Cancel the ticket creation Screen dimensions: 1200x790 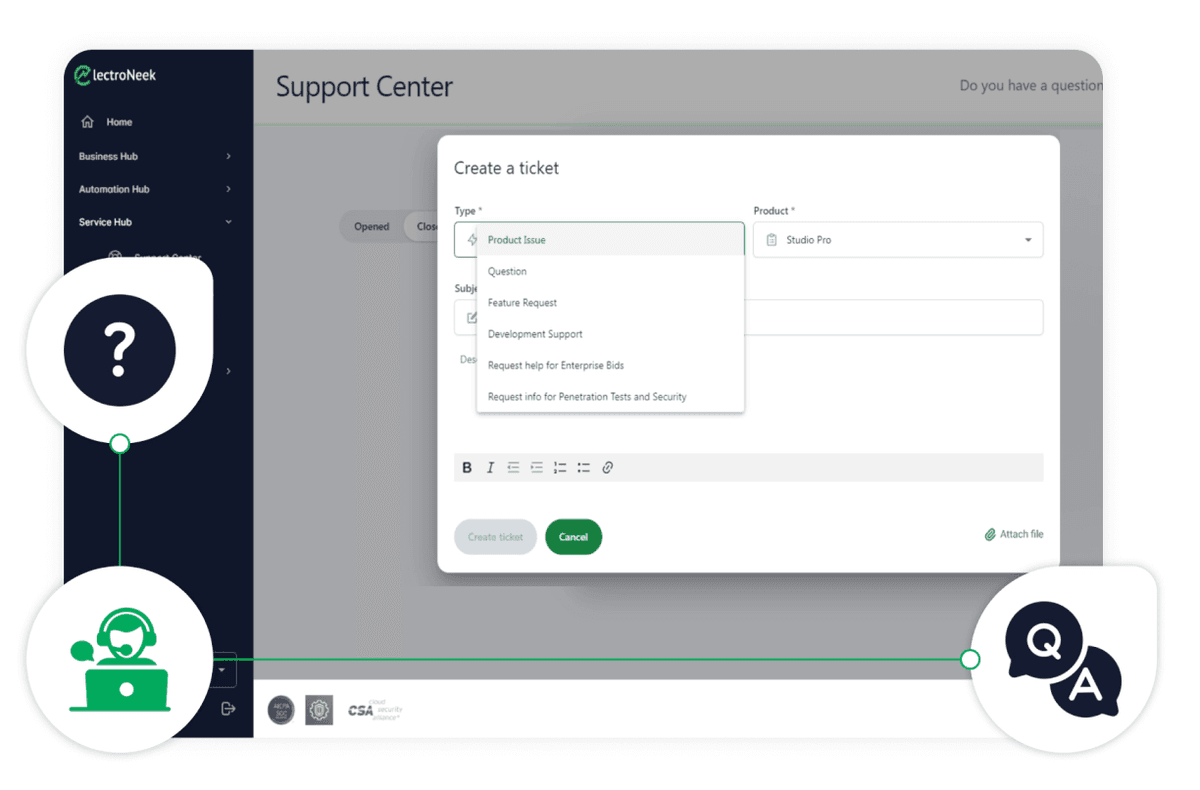573,537
